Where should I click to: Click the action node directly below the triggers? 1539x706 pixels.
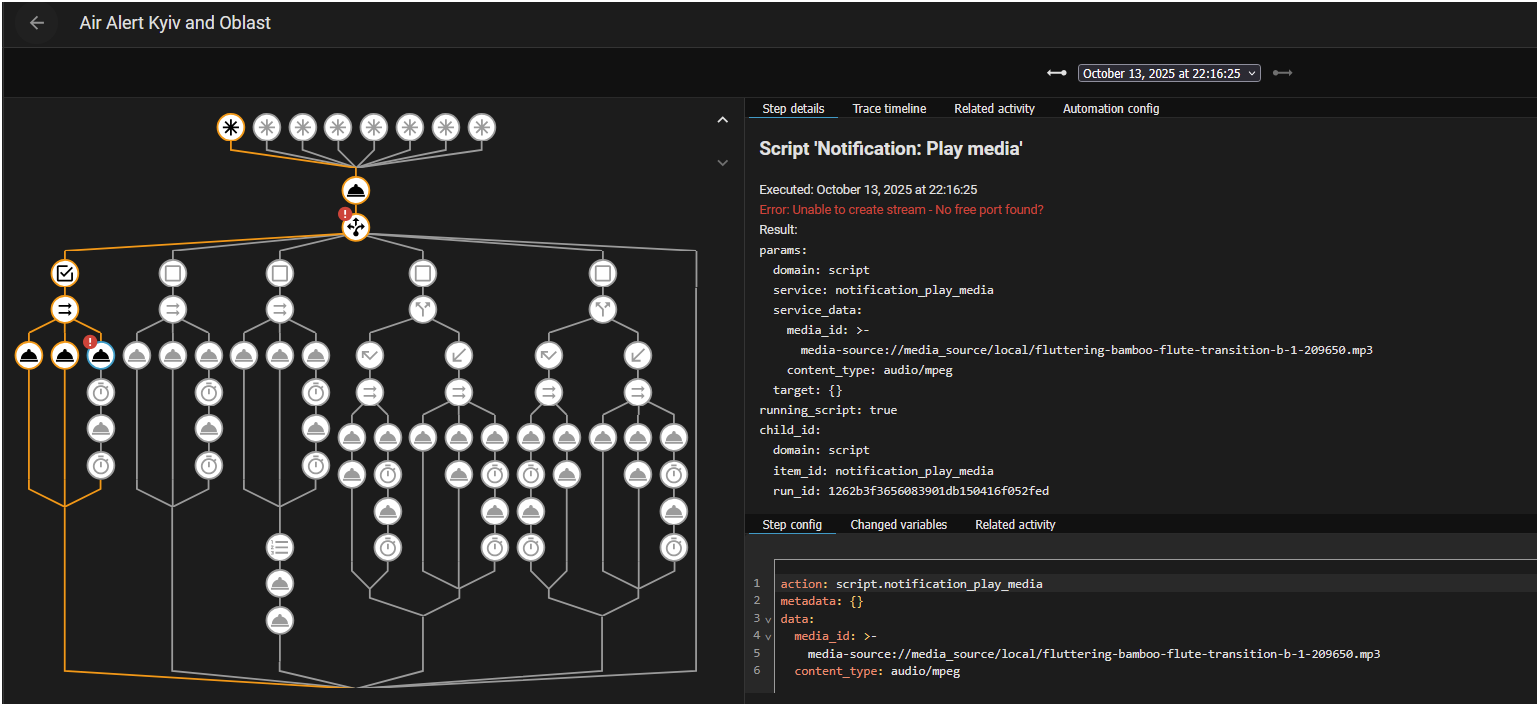click(x=356, y=190)
